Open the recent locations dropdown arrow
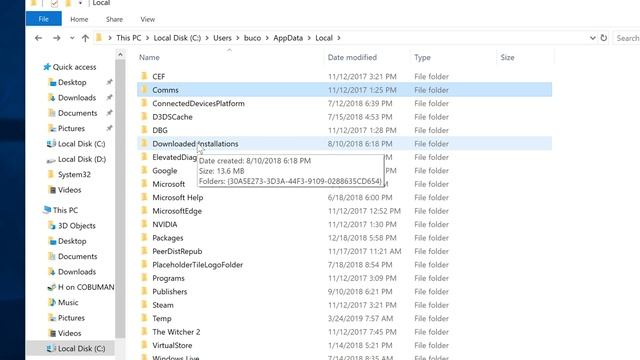The height and width of the screenshot is (360, 640). [72, 38]
